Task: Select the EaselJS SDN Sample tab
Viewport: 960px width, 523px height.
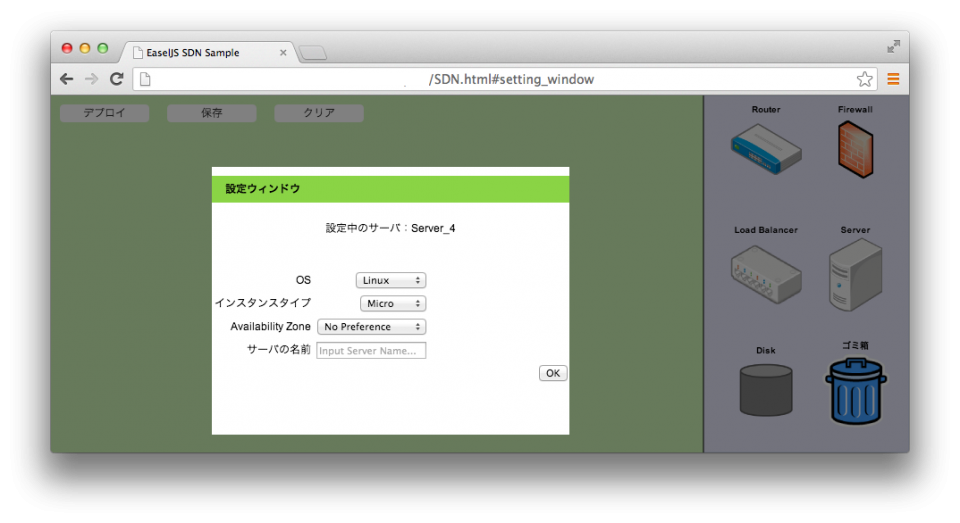Action: click(208, 53)
